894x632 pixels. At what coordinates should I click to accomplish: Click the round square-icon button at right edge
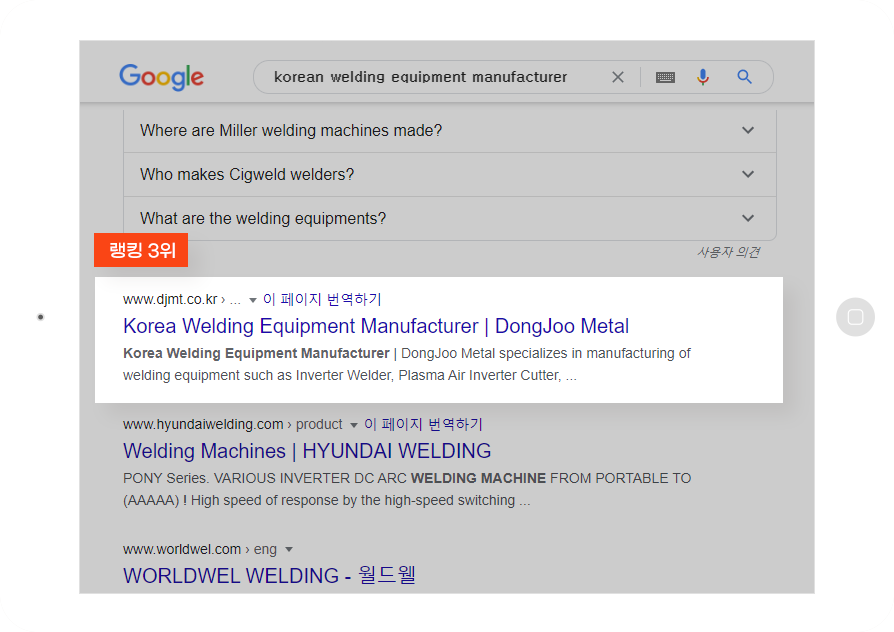click(855, 317)
